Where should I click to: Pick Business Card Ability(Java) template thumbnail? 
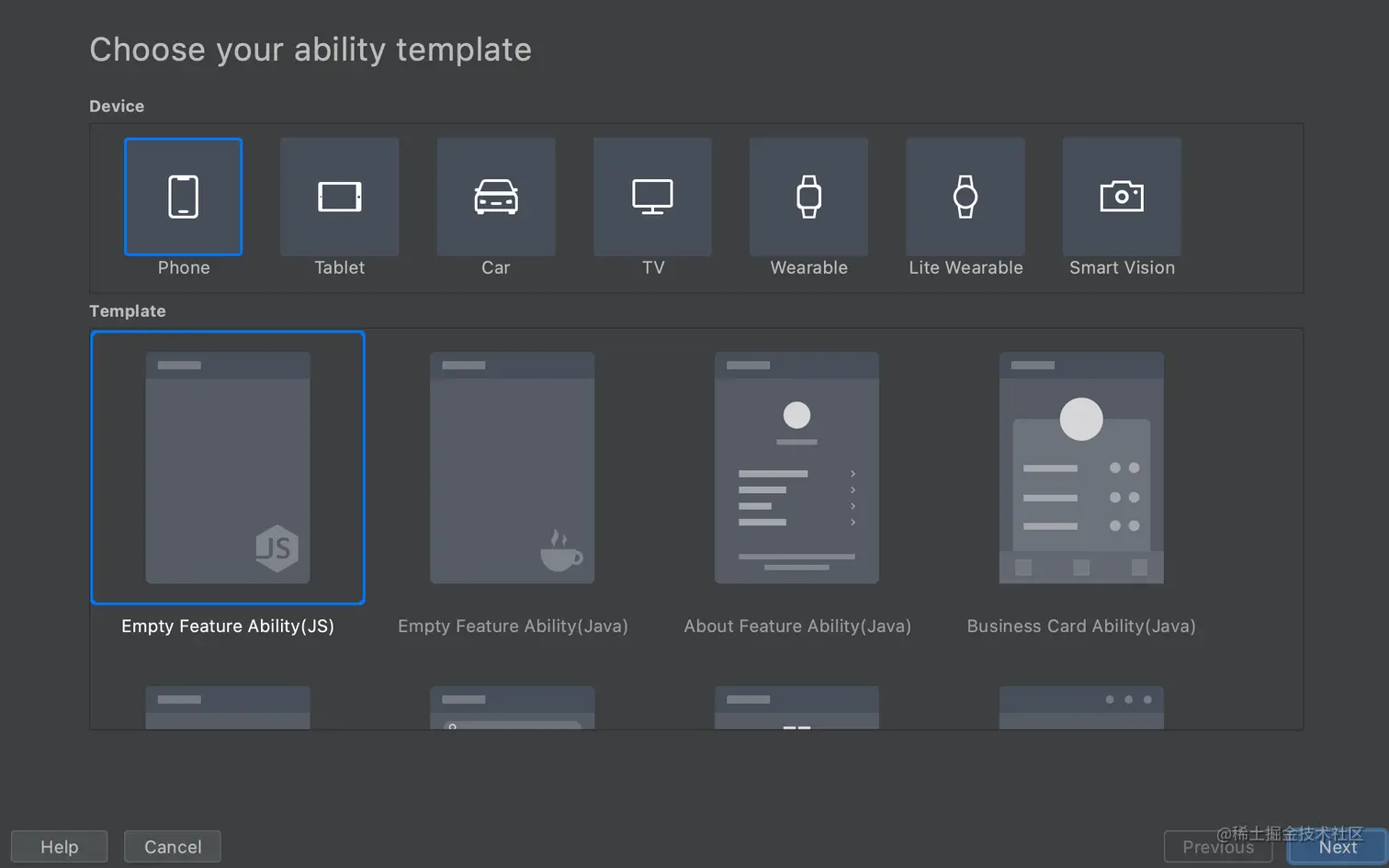click(1081, 468)
